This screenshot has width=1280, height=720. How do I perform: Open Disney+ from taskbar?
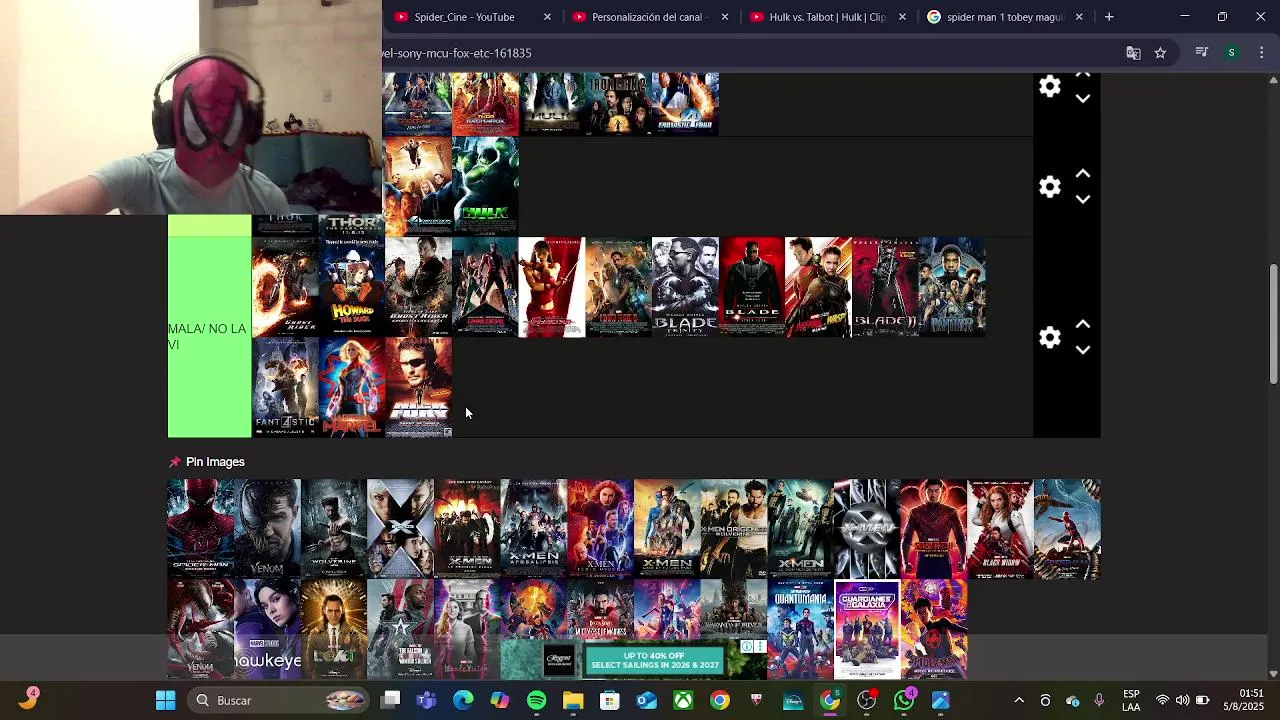pos(793,700)
